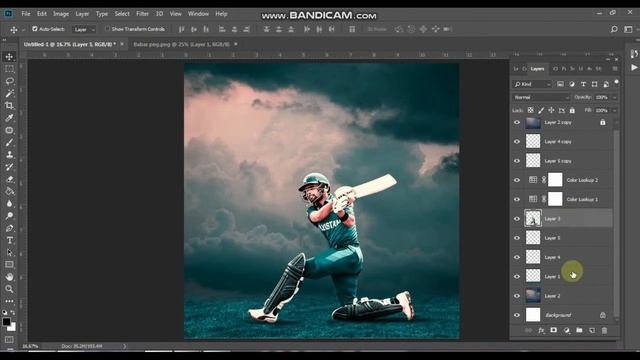Select the Dodge tool
This screenshot has height=360, width=640.
click(9, 216)
